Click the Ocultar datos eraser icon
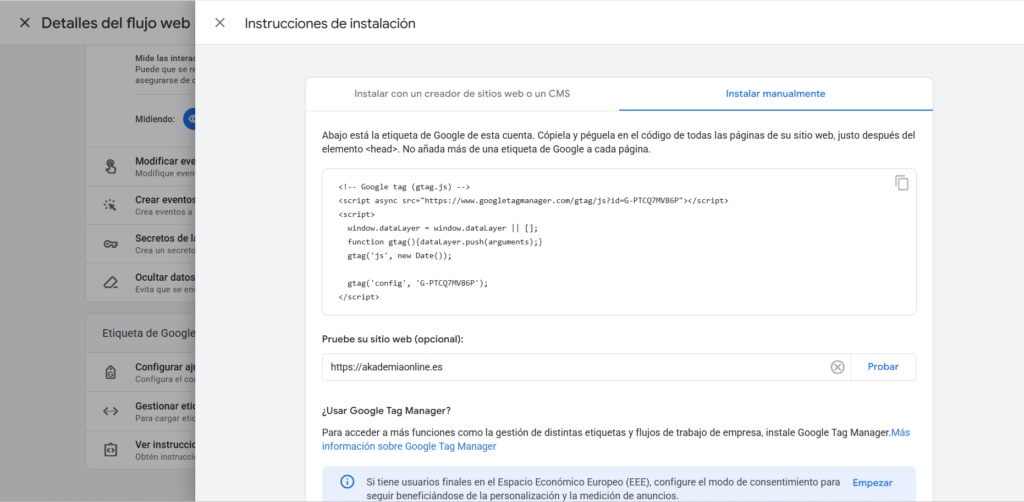1024x502 pixels. 110,283
